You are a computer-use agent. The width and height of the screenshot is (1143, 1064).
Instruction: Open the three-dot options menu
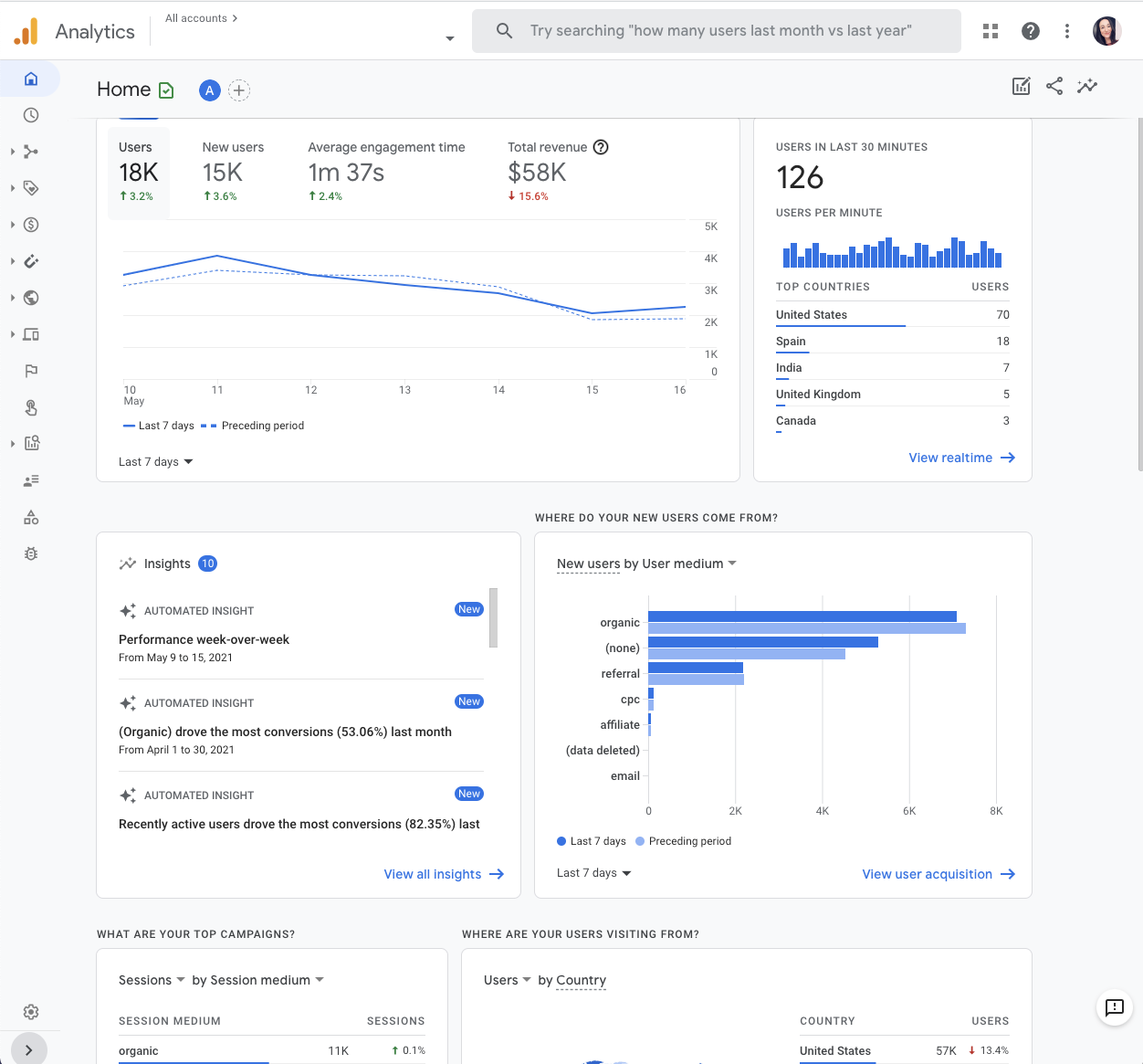point(1066,30)
